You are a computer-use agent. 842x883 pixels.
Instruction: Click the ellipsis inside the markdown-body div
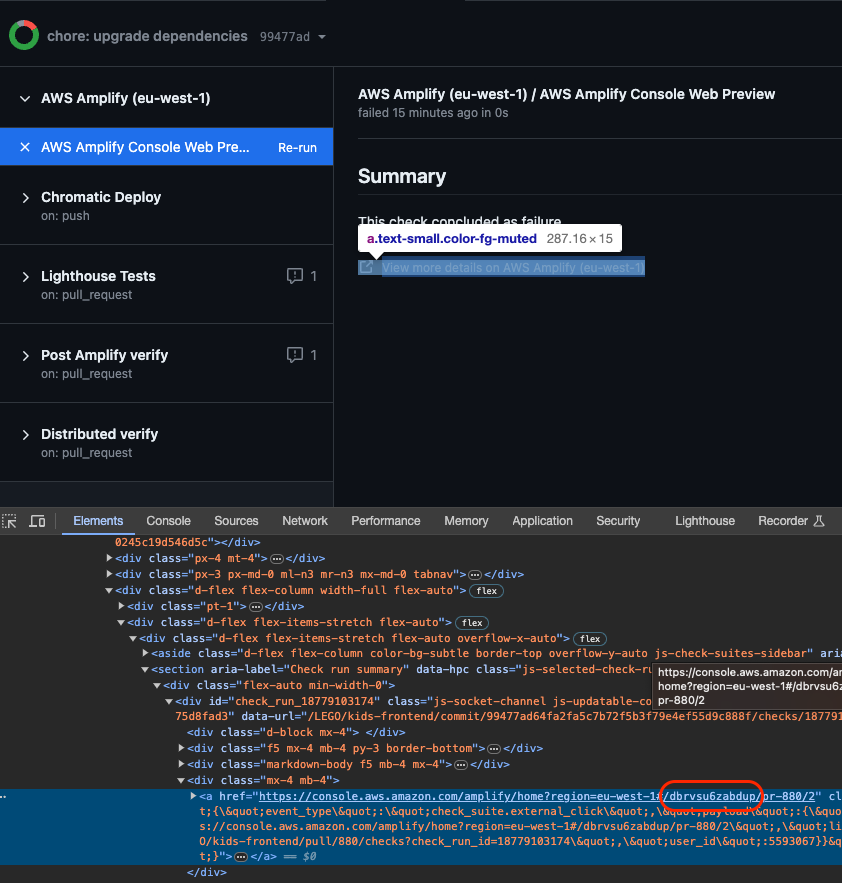pyautogui.click(x=460, y=764)
